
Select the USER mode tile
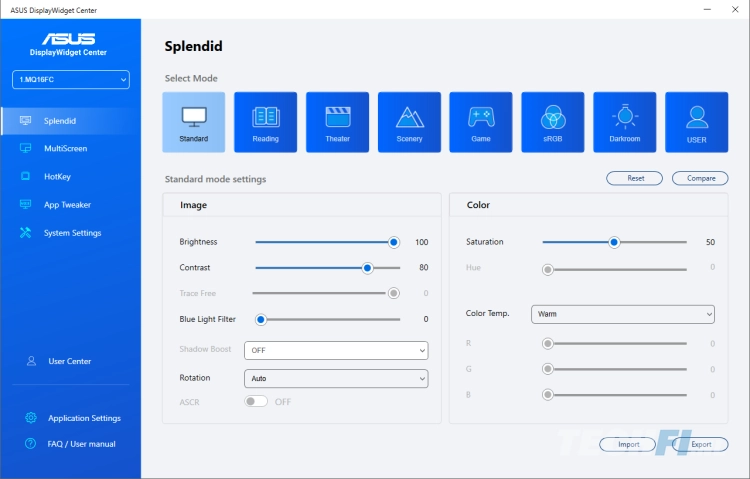click(697, 122)
